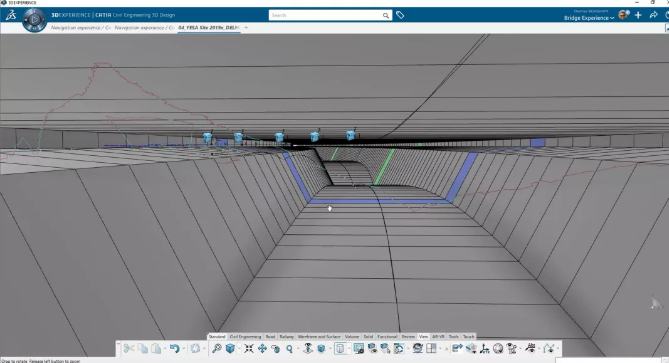
Task: Select the Rotate view tool
Action: pos(276,348)
